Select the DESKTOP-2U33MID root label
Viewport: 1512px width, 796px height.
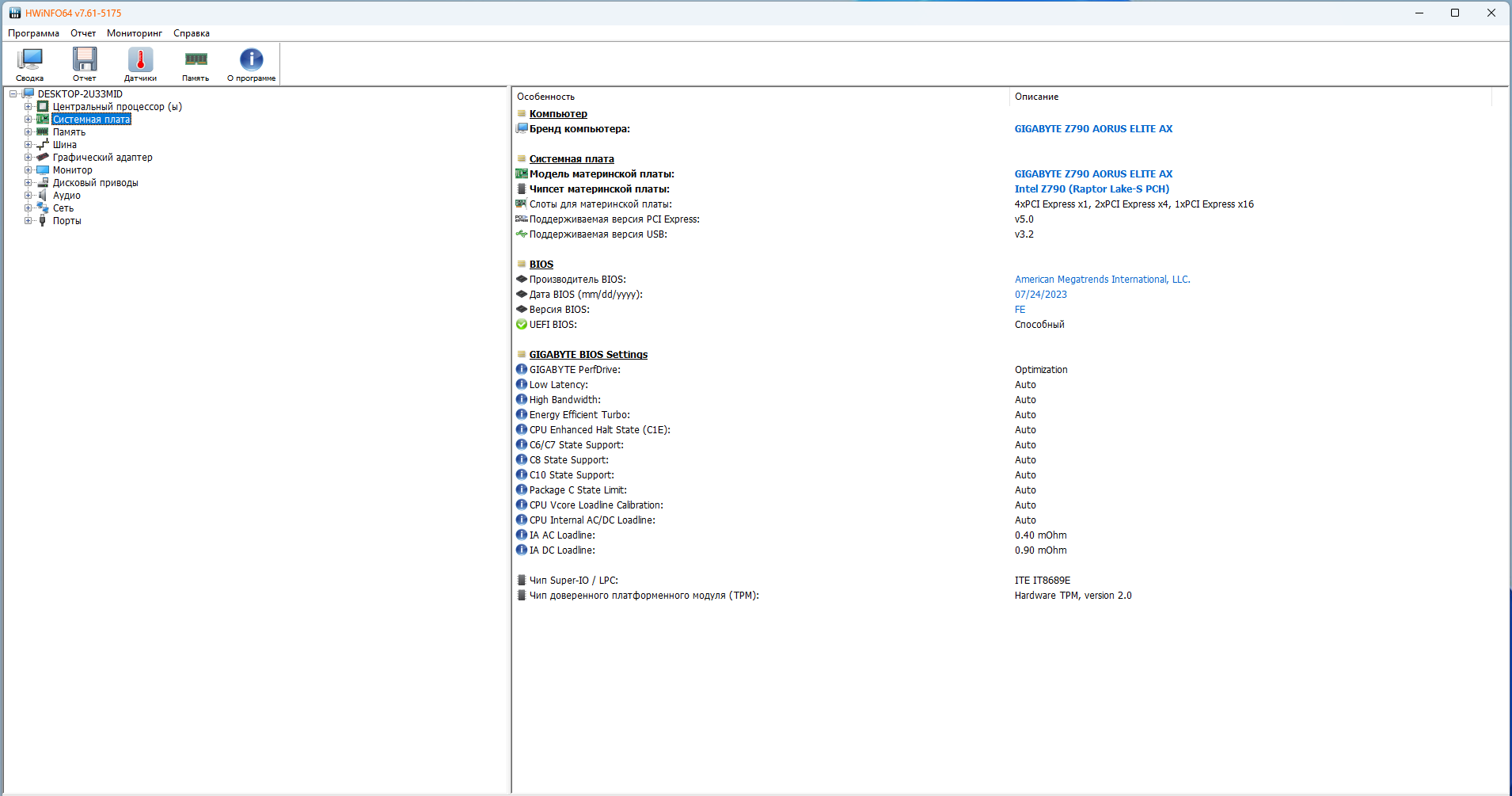[80, 94]
